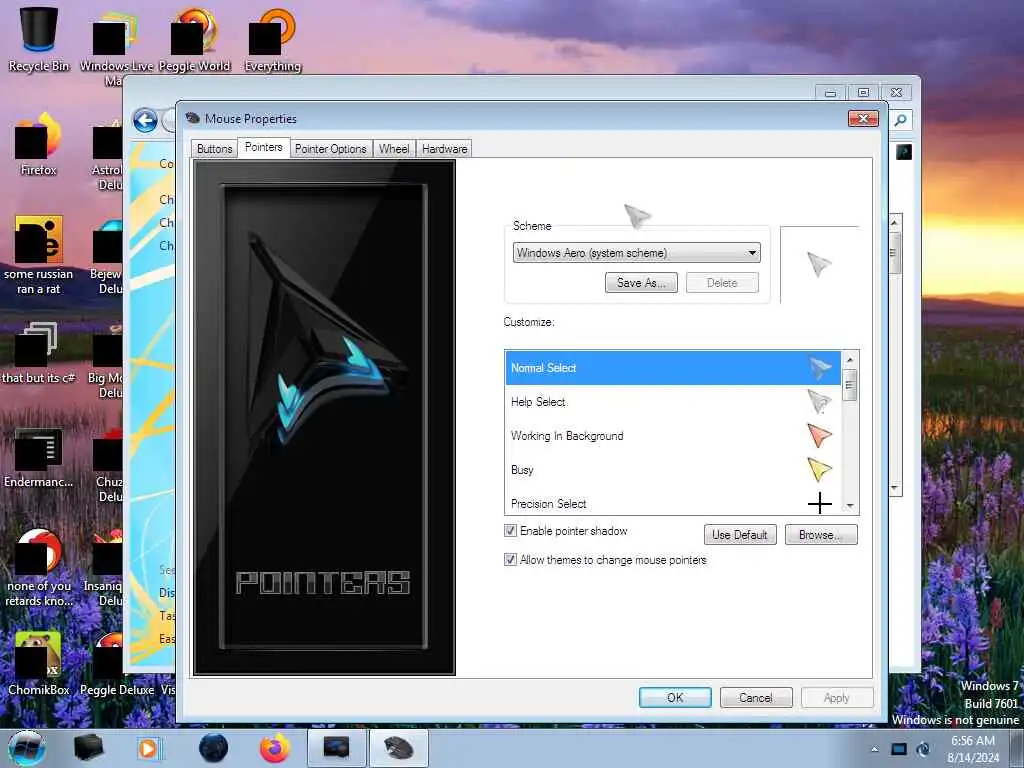Screen dimensions: 1024x768
Task: Click the Mouse Properties title bar mouse icon
Action: tap(192, 118)
